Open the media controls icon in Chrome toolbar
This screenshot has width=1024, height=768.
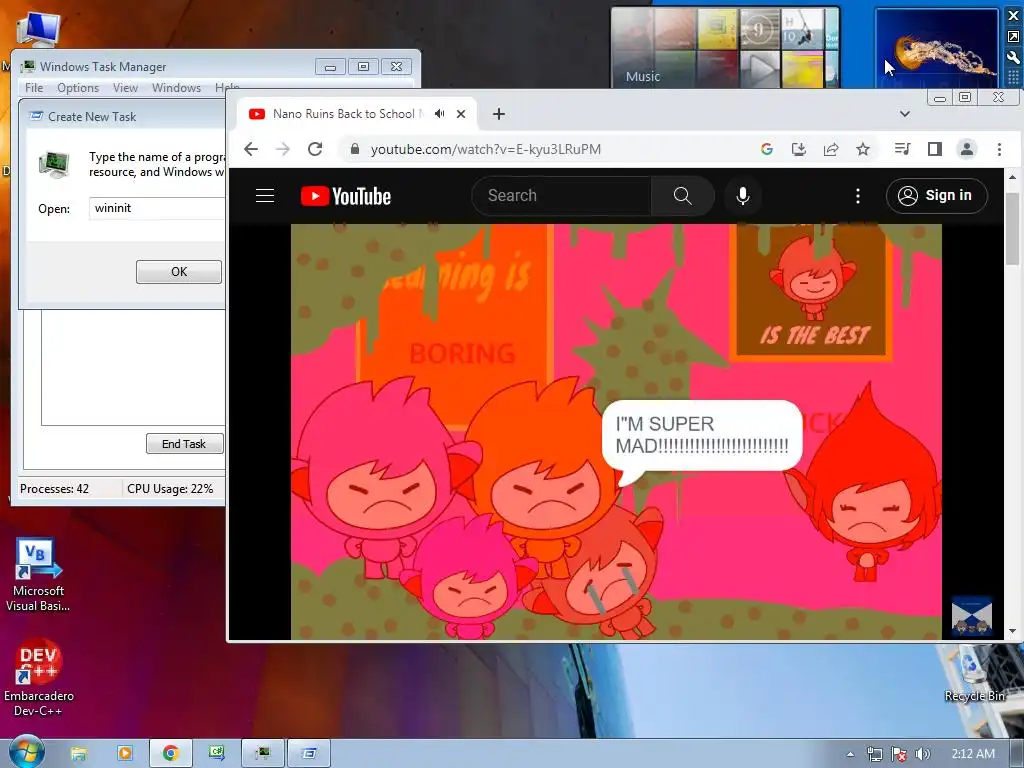pyautogui.click(x=902, y=150)
